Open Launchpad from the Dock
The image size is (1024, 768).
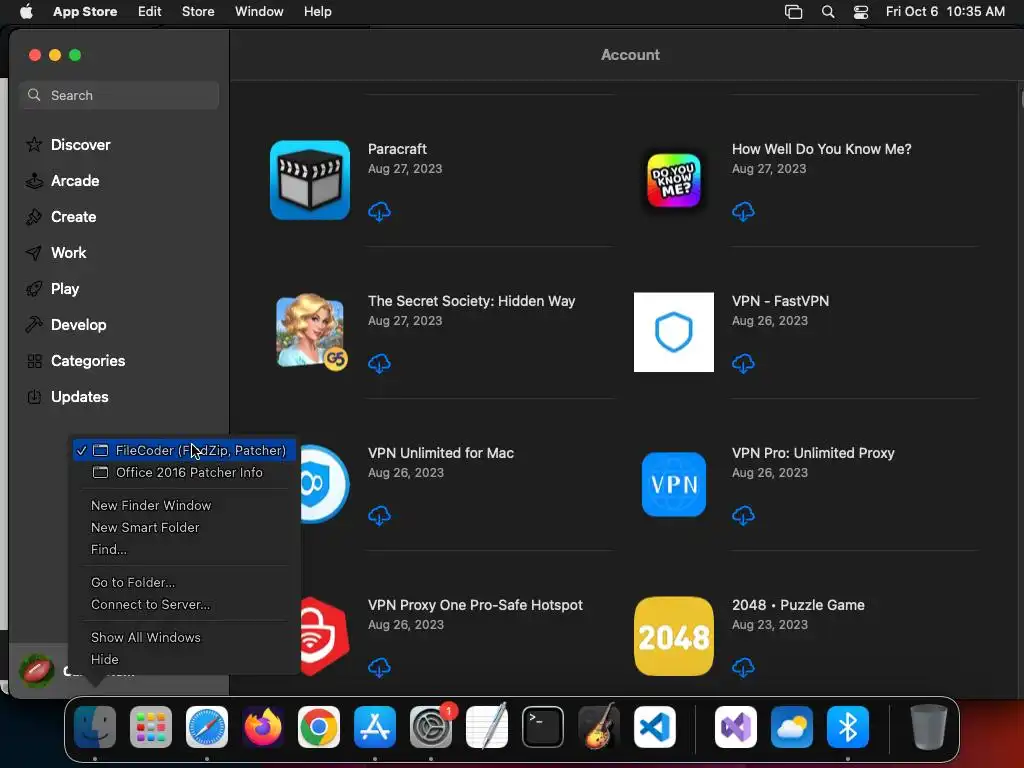click(151, 727)
